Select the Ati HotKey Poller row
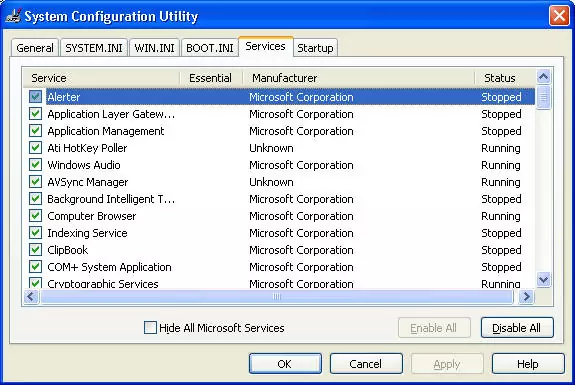This screenshot has width=575, height=385. pos(279,148)
